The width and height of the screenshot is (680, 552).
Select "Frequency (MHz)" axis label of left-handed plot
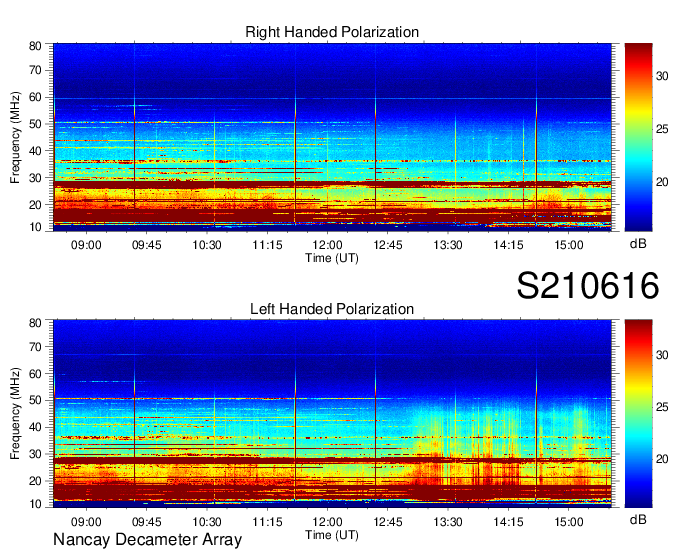tap(15, 414)
